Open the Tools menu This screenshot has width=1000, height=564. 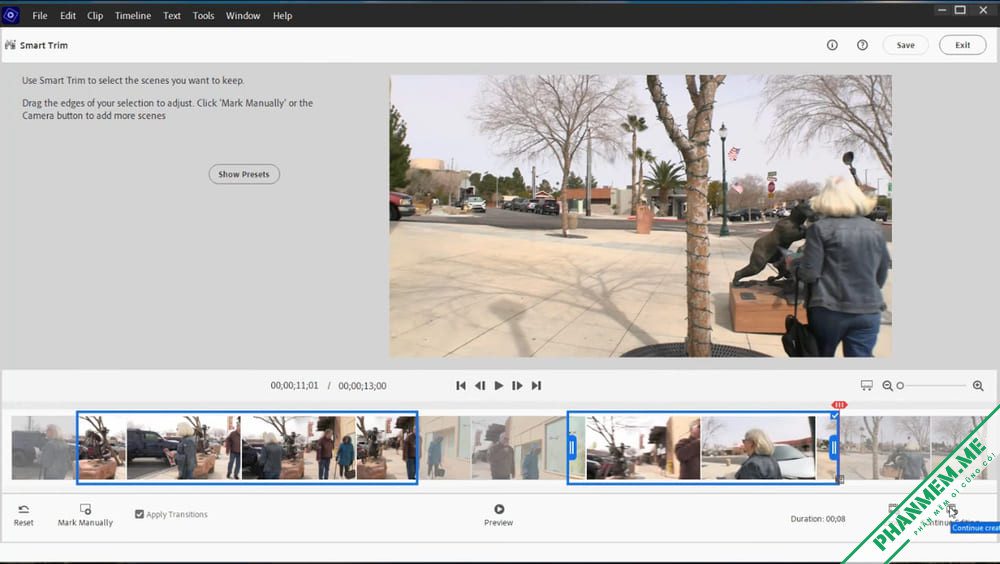point(203,15)
